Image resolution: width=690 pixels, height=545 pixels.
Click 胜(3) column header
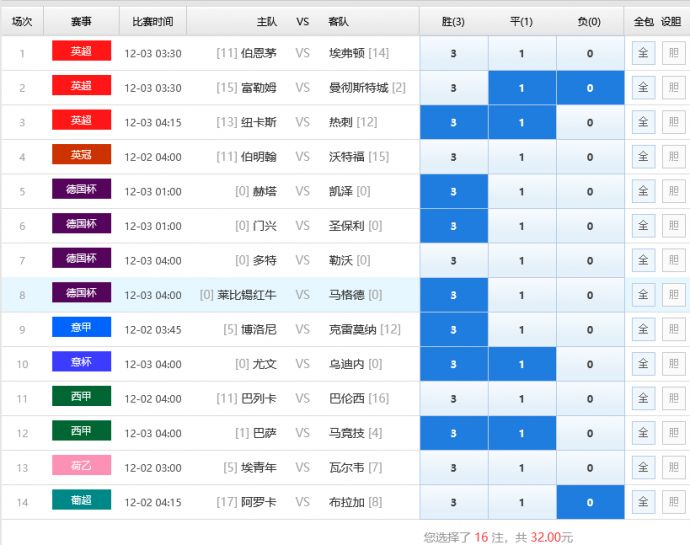[x=454, y=21]
